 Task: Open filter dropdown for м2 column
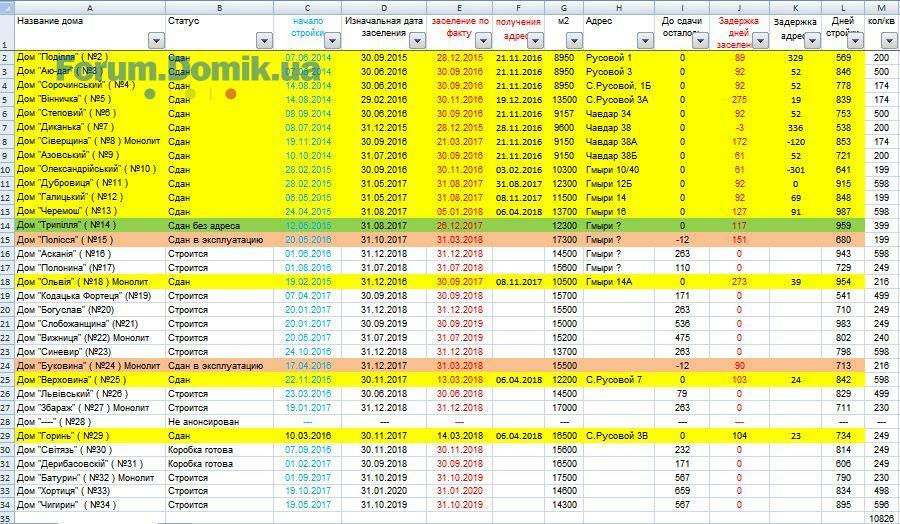[574, 41]
